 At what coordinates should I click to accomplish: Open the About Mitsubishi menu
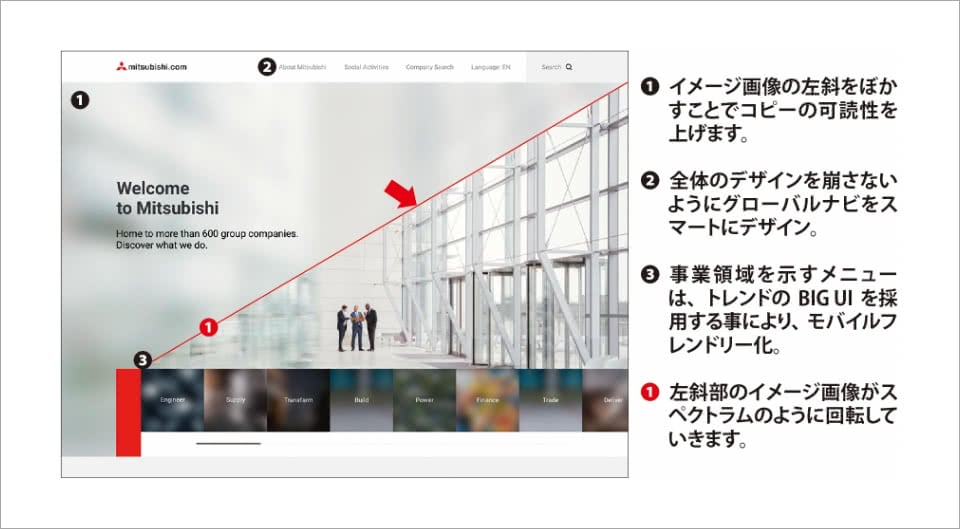click(x=302, y=67)
